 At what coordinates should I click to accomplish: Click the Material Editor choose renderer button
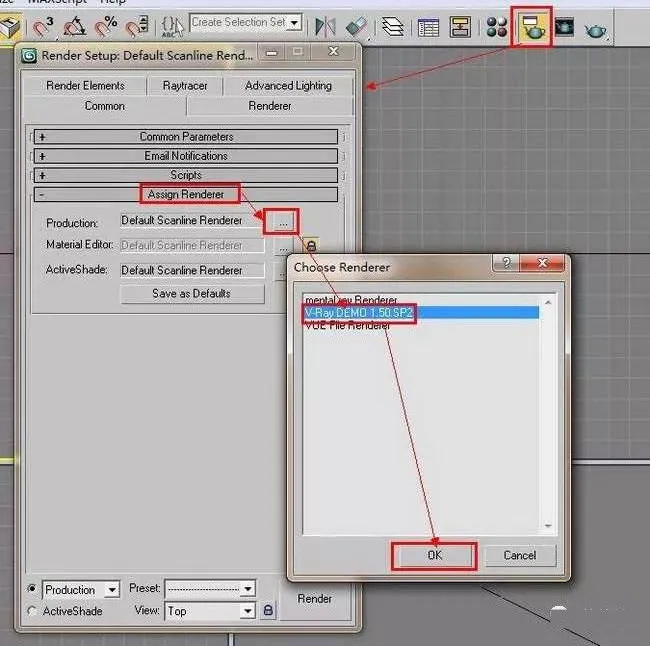tap(282, 248)
